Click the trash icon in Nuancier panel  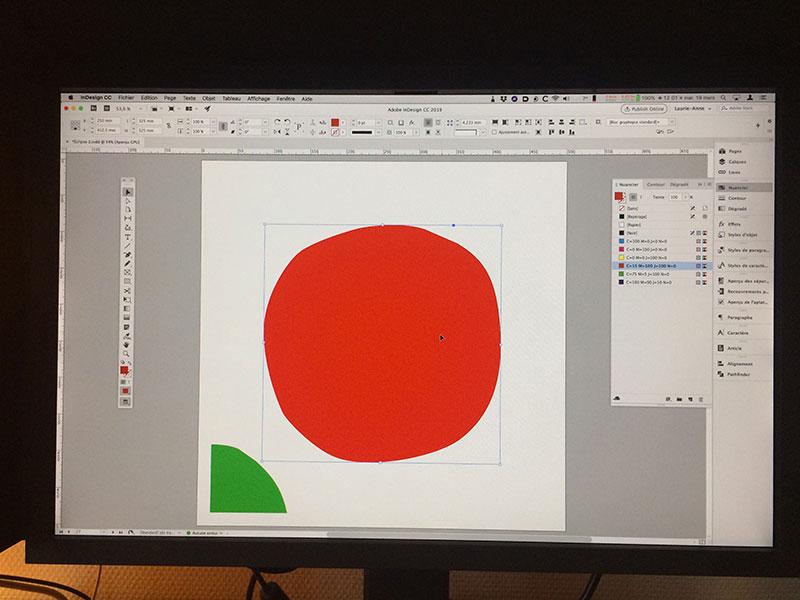click(701, 399)
